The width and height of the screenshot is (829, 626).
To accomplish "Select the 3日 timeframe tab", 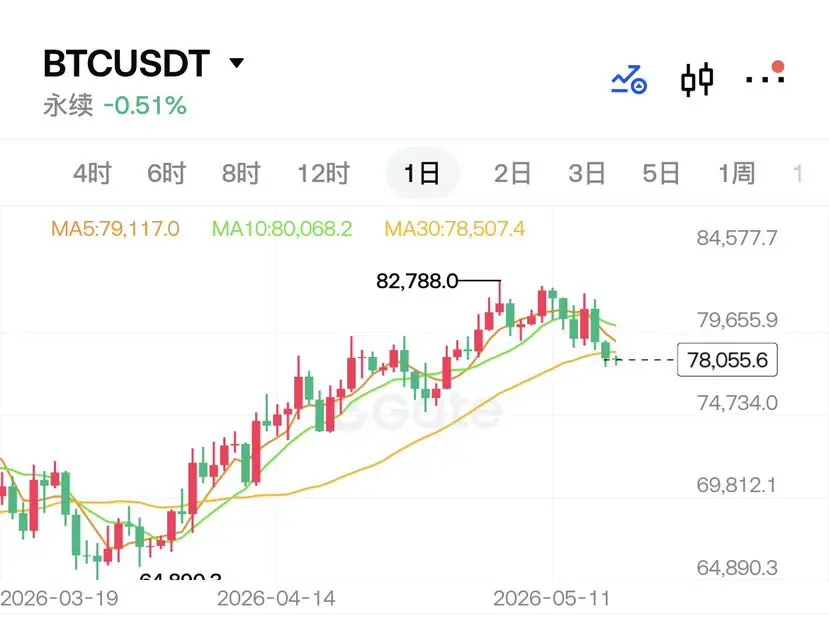I will click(587, 173).
